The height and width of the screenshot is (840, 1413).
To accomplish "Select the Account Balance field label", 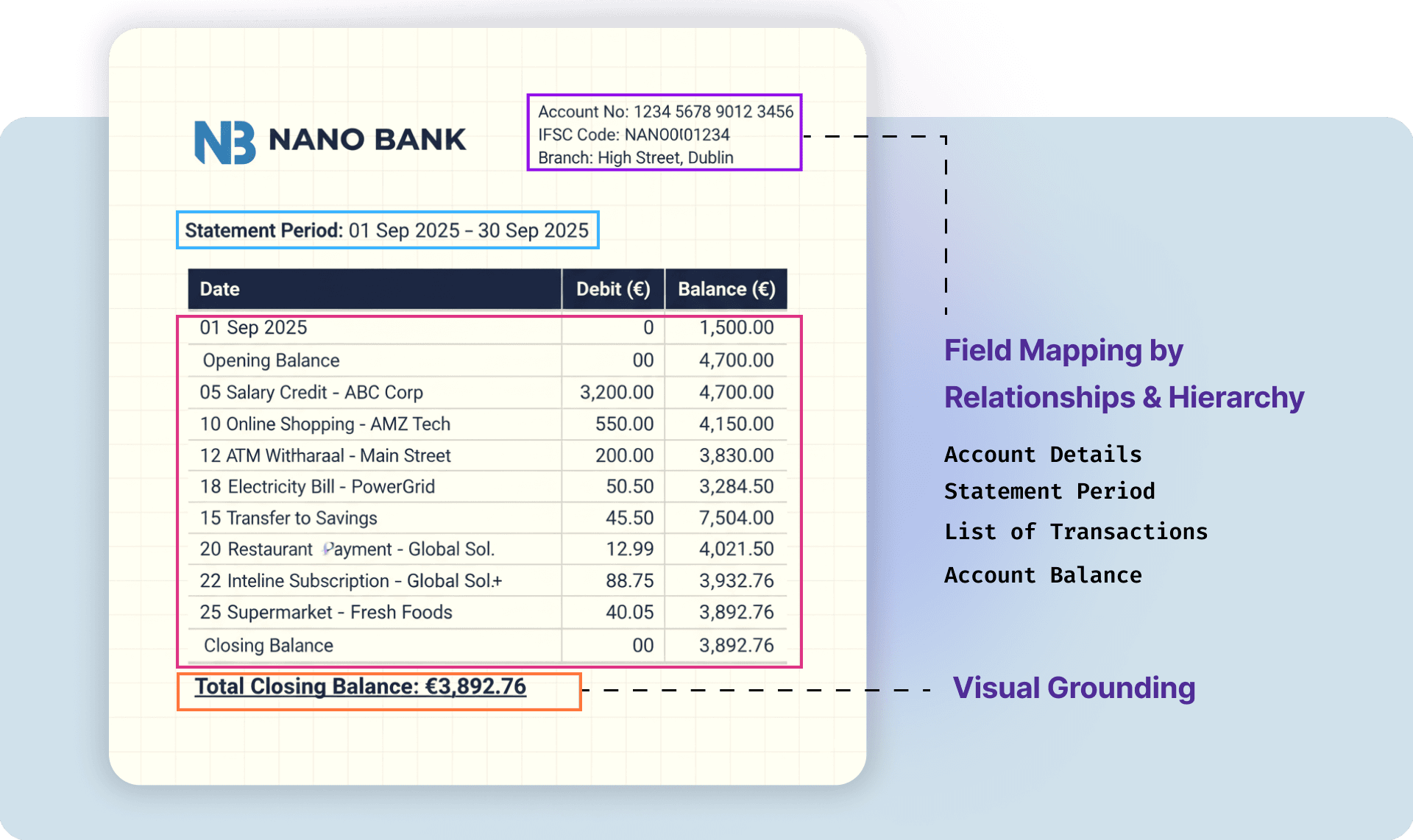I will coord(1043,574).
